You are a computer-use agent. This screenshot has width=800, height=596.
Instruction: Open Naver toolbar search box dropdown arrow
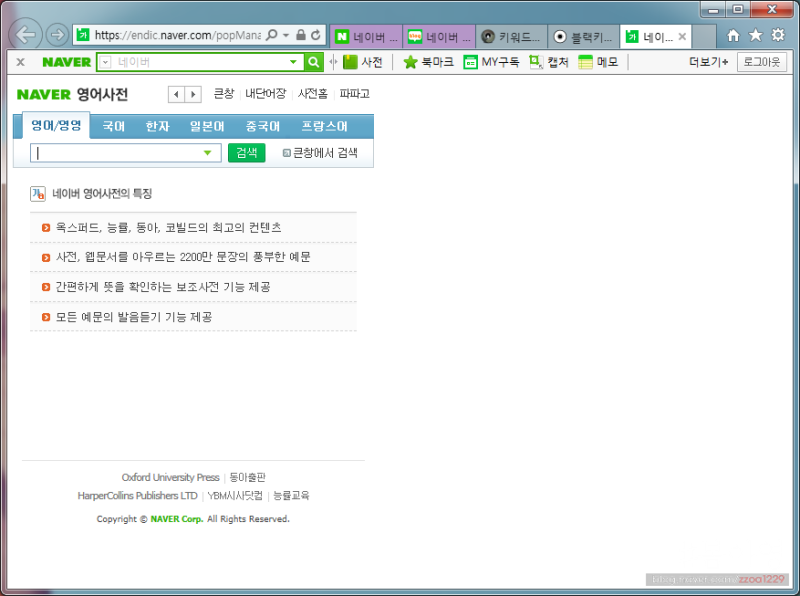pos(293,62)
